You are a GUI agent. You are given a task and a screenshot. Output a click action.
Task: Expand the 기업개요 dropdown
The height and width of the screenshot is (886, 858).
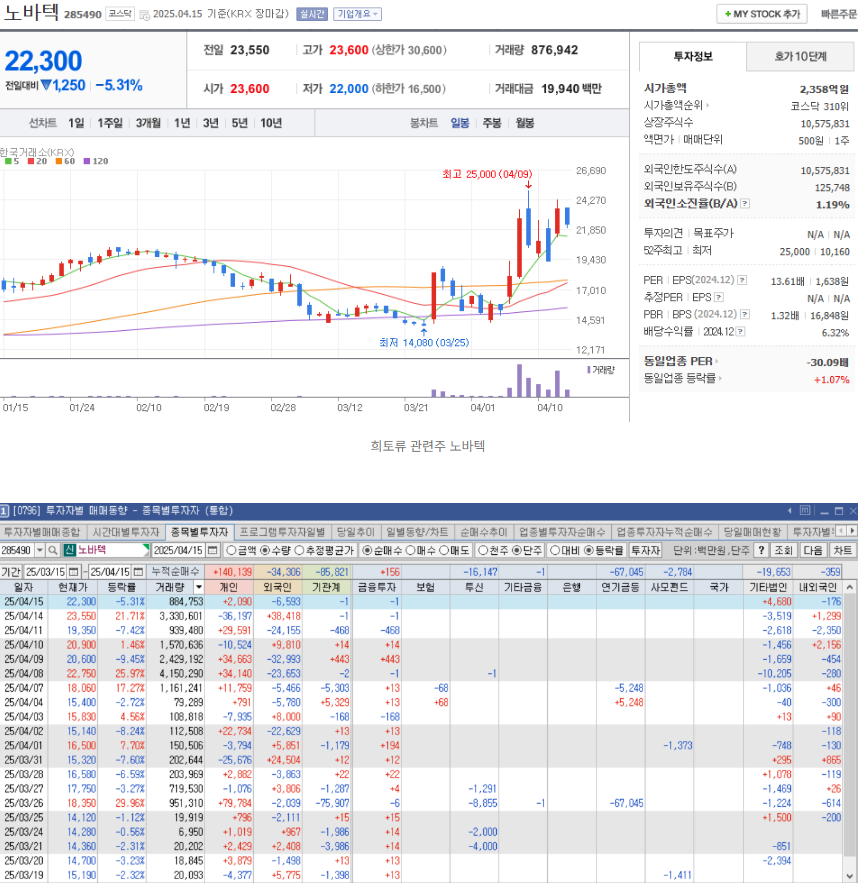click(357, 14)
